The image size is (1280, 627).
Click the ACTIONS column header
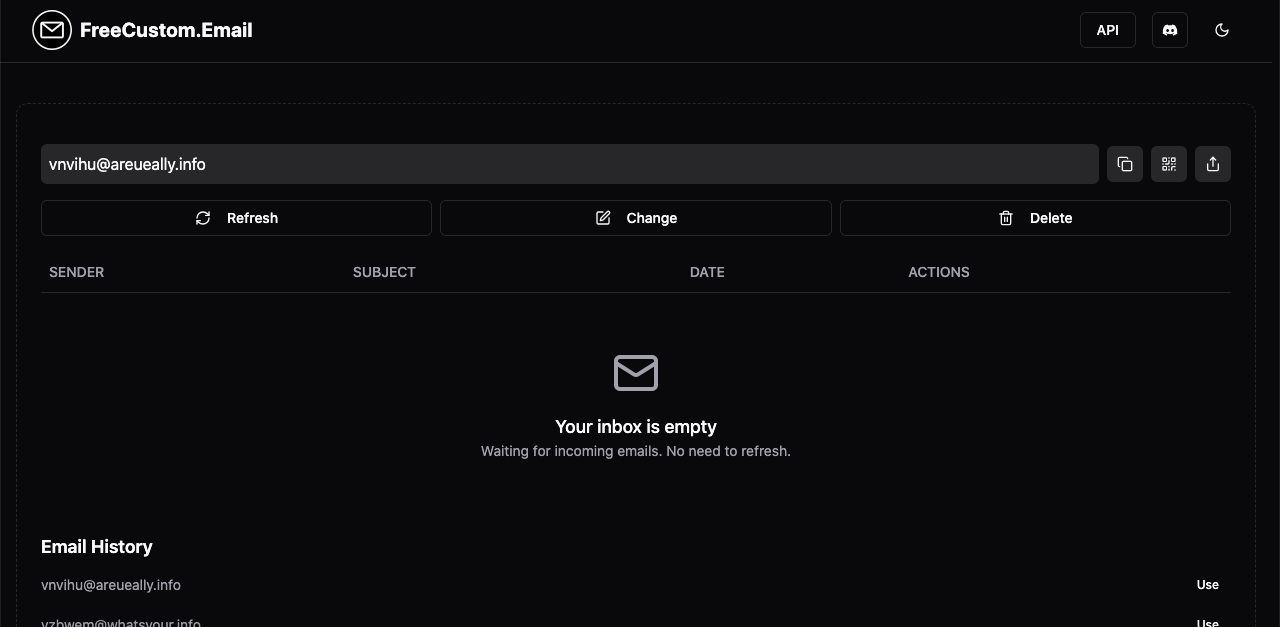tap(939, 272)
